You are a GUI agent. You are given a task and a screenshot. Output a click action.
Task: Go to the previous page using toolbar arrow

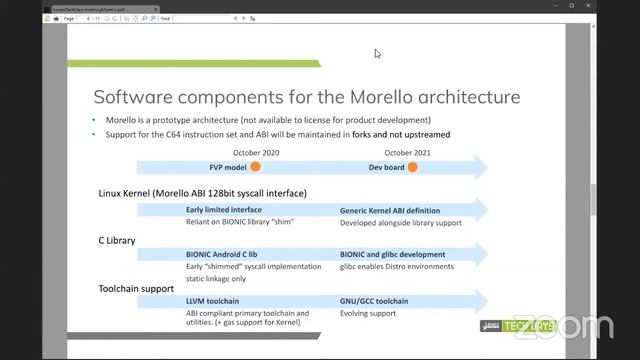(x=107, y=18)
